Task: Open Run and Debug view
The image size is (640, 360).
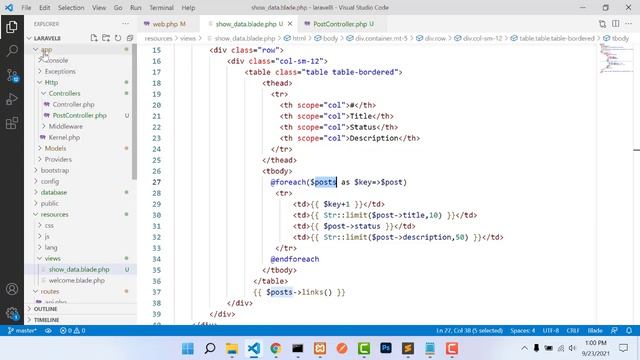Action: tap(12, 99)
